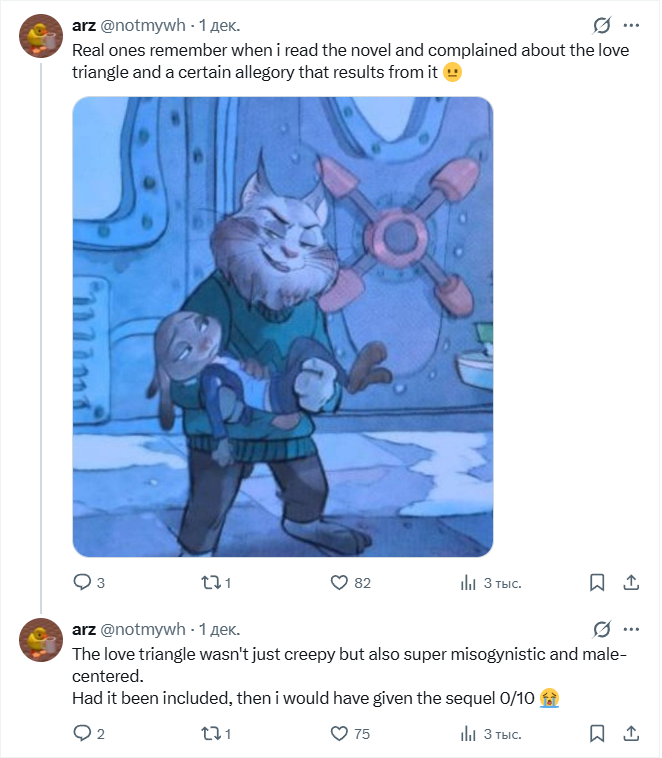Open Grok icon on second tweet

click(602, 629)
